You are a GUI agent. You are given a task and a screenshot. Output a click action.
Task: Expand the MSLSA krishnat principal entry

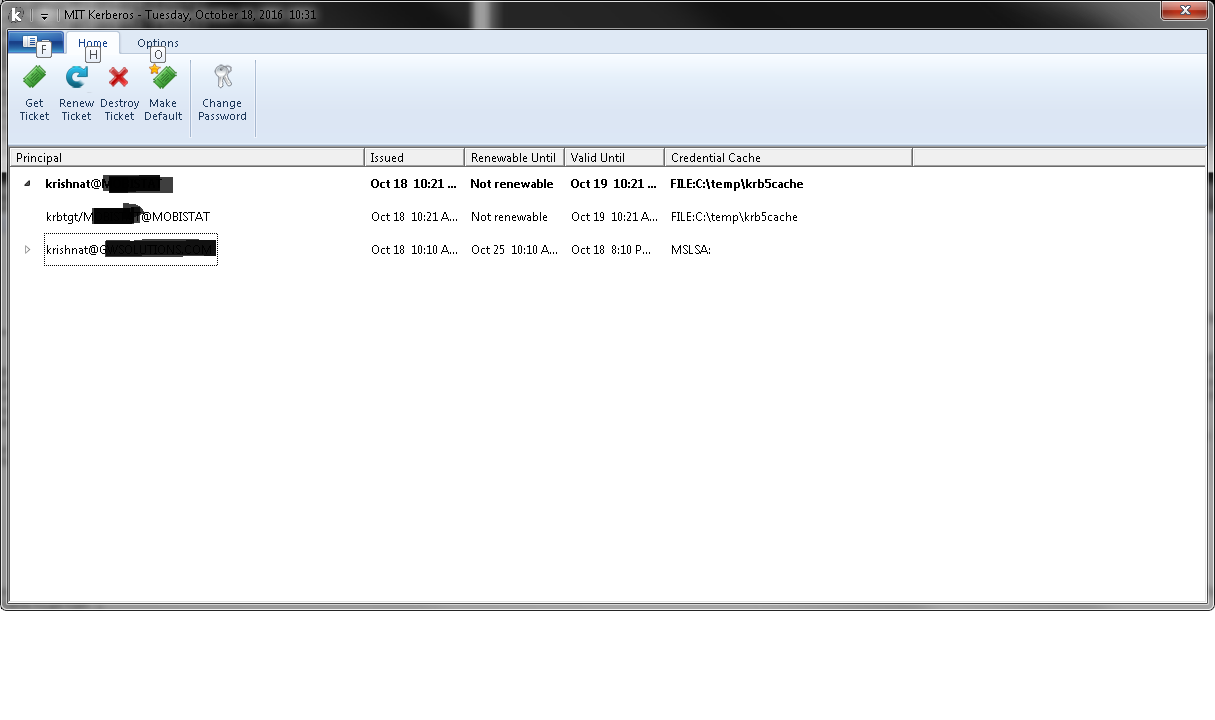tap(27, 250)
